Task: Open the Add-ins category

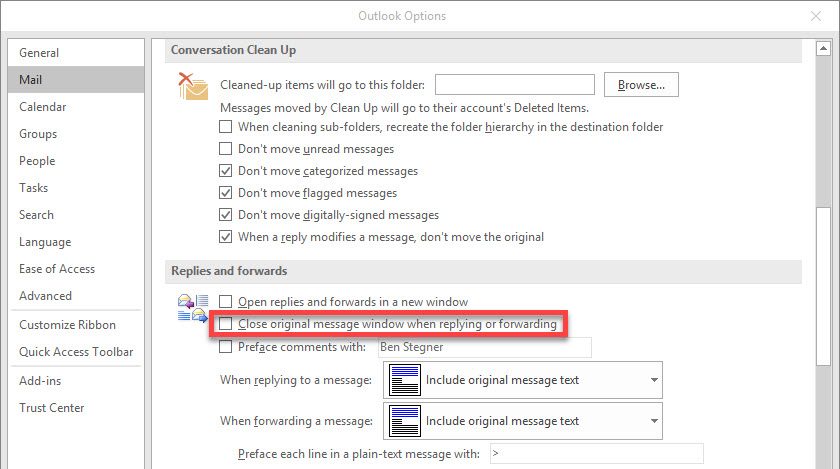Action: point(76,381)
